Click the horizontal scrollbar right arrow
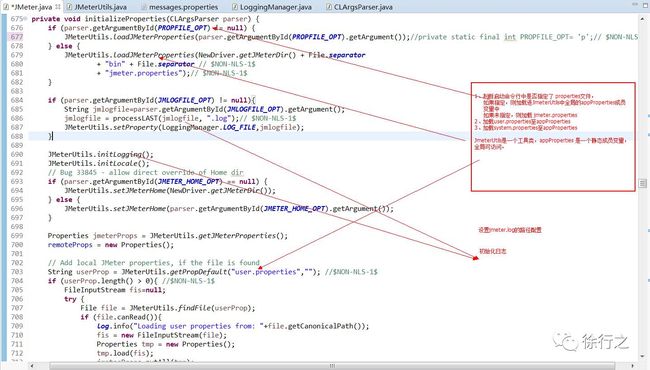Image resolution: width=650 pixels, height=370 pixels. tap(633, 366)
